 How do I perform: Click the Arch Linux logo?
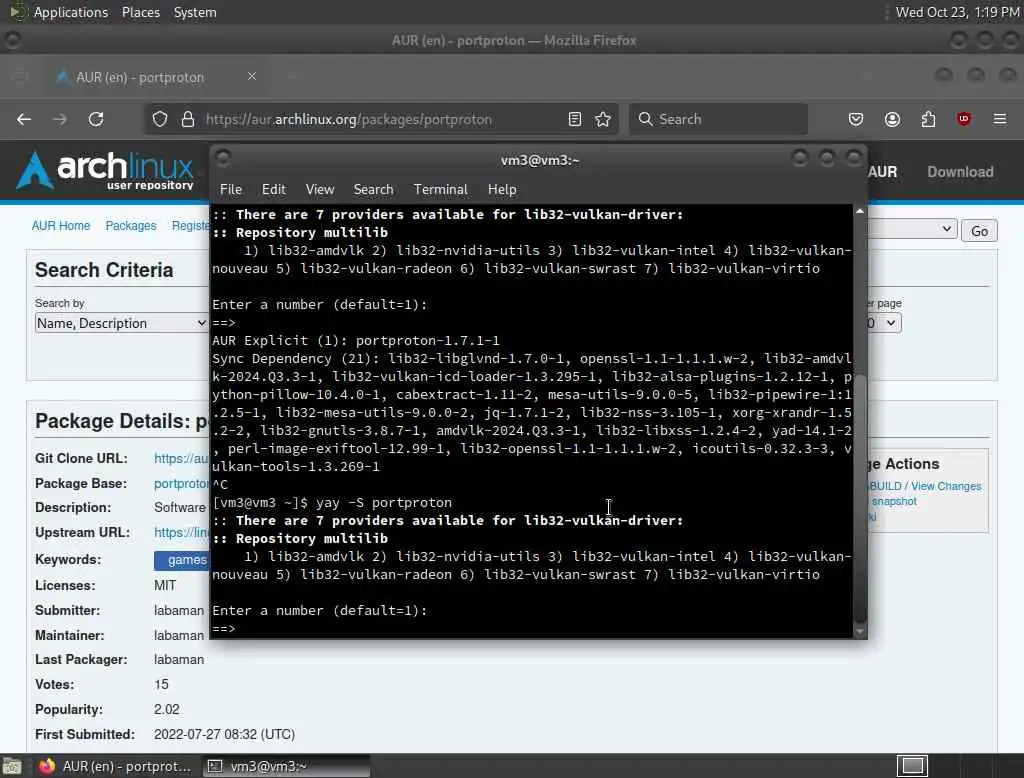pyautogui.click(x=105, y=170)
